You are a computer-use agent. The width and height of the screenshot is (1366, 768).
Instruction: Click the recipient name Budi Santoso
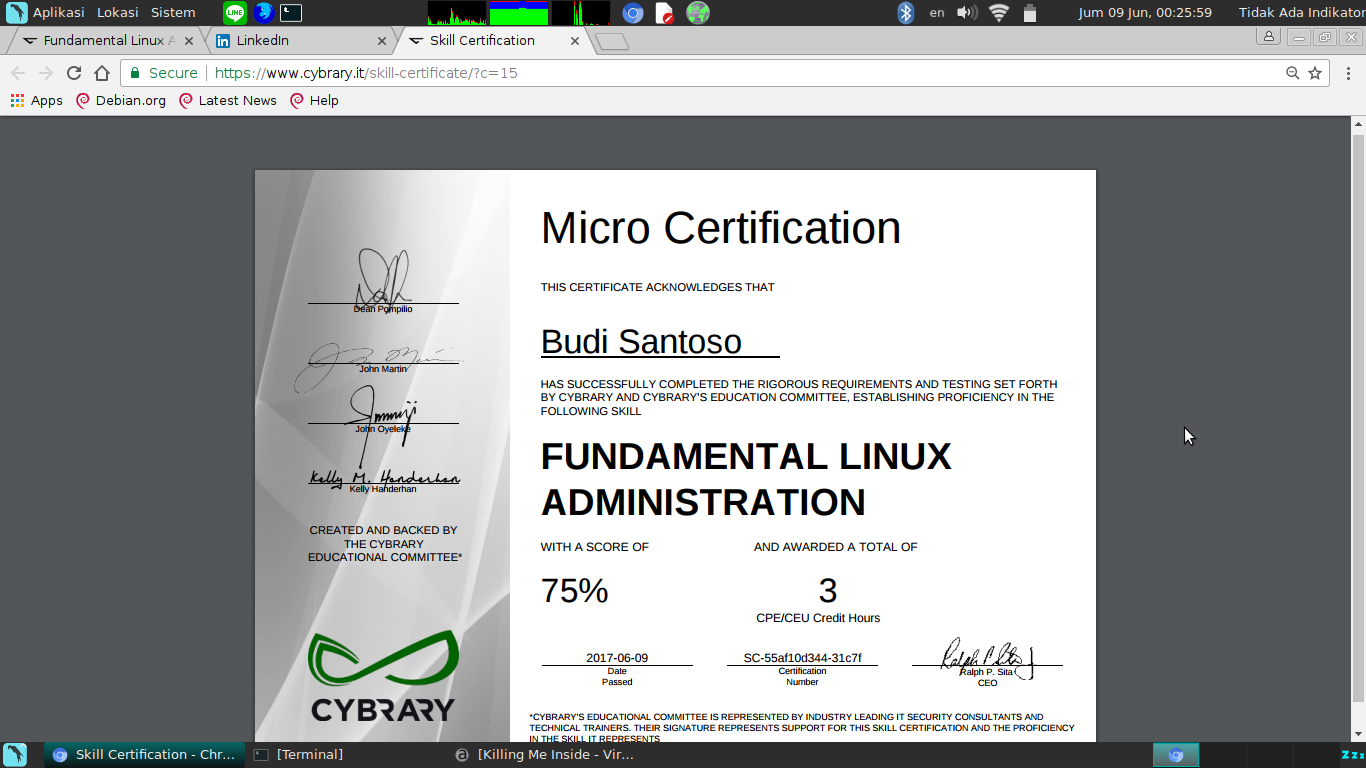tap(641, 342)
